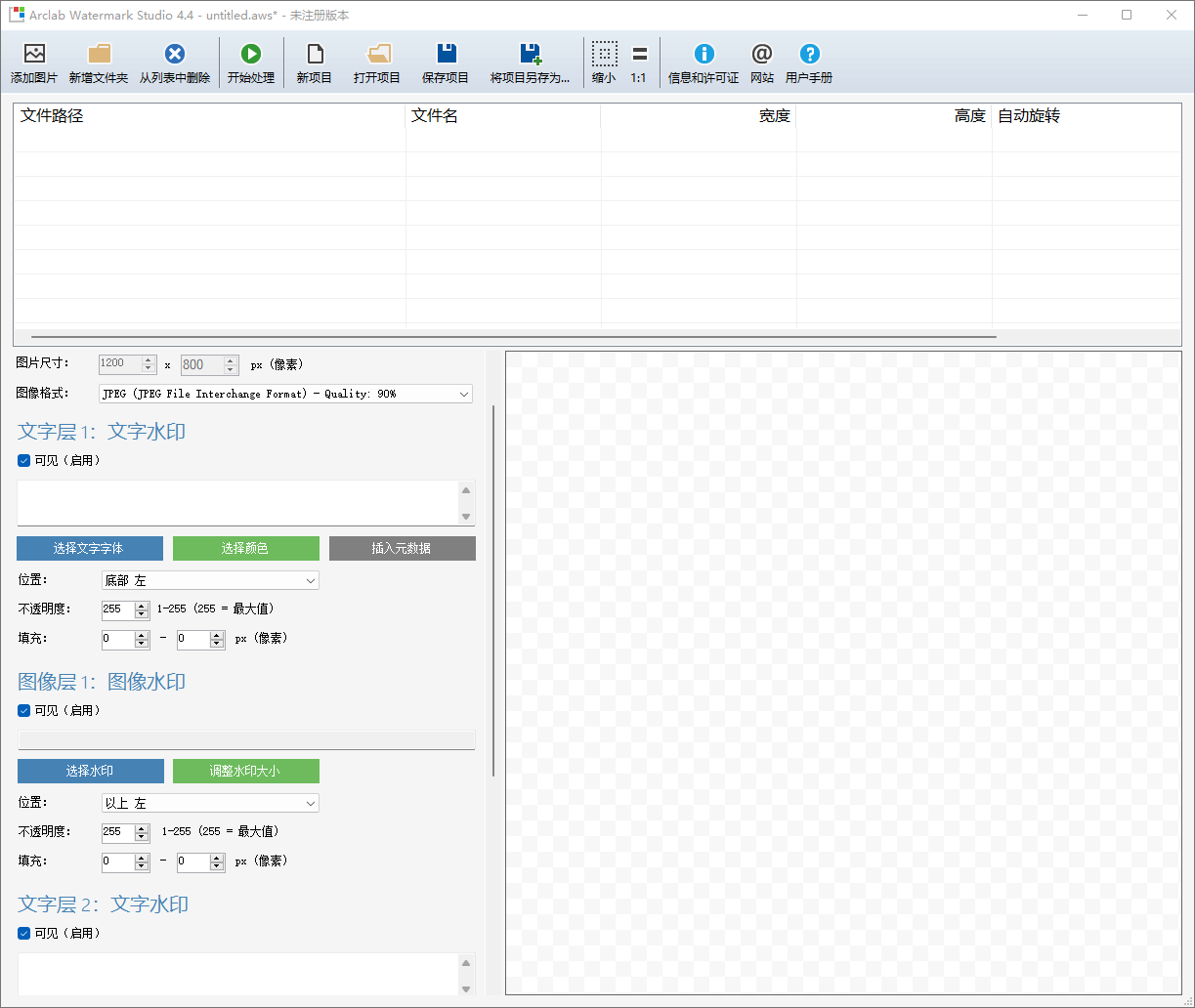The height and width of the screenshot is (1008, 1195).
Task: Step 图像层 1 不透明度 spinner arrows
Action: tap(142, 832)
